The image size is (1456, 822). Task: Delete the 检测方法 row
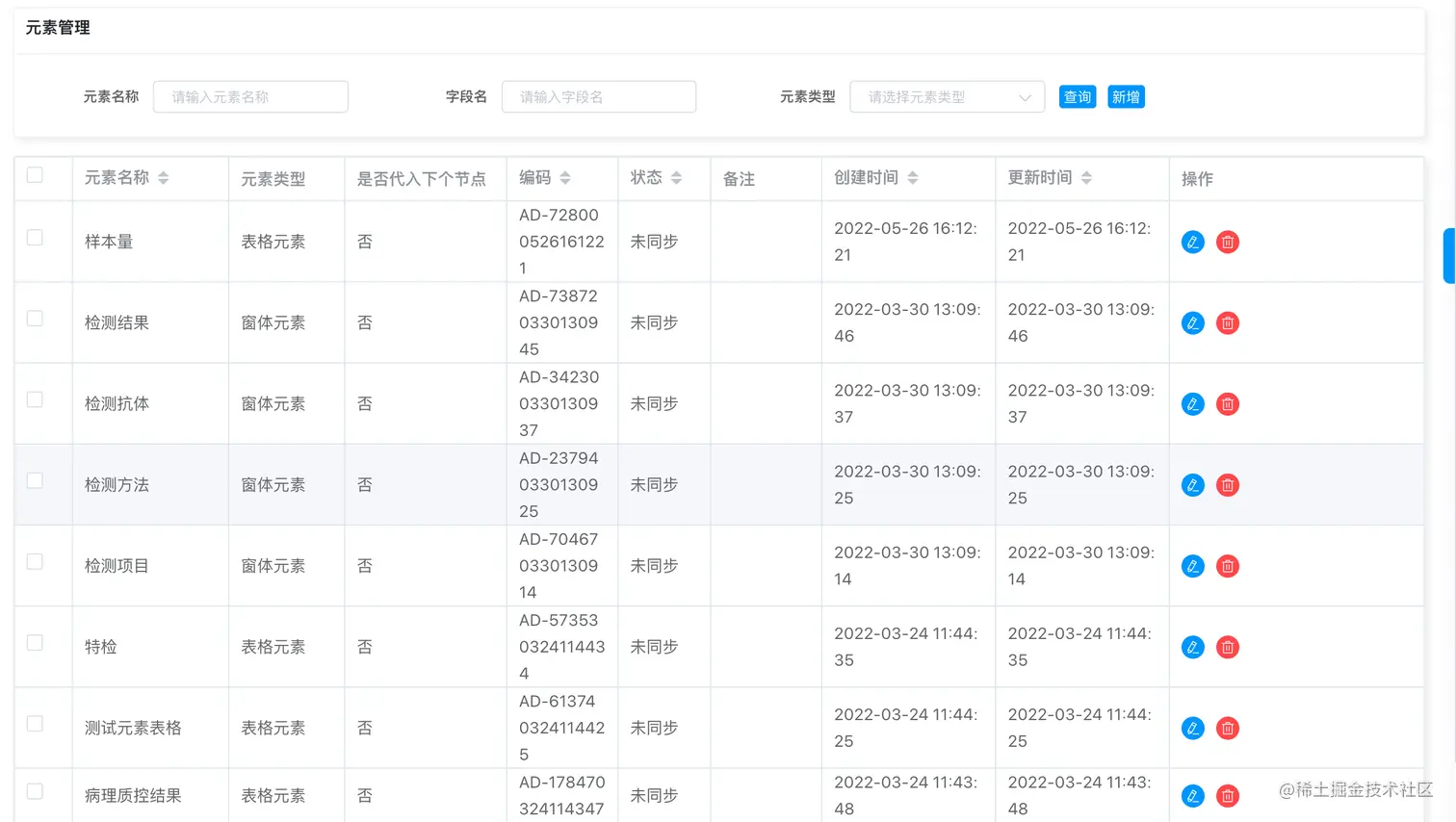(1227, 485)
